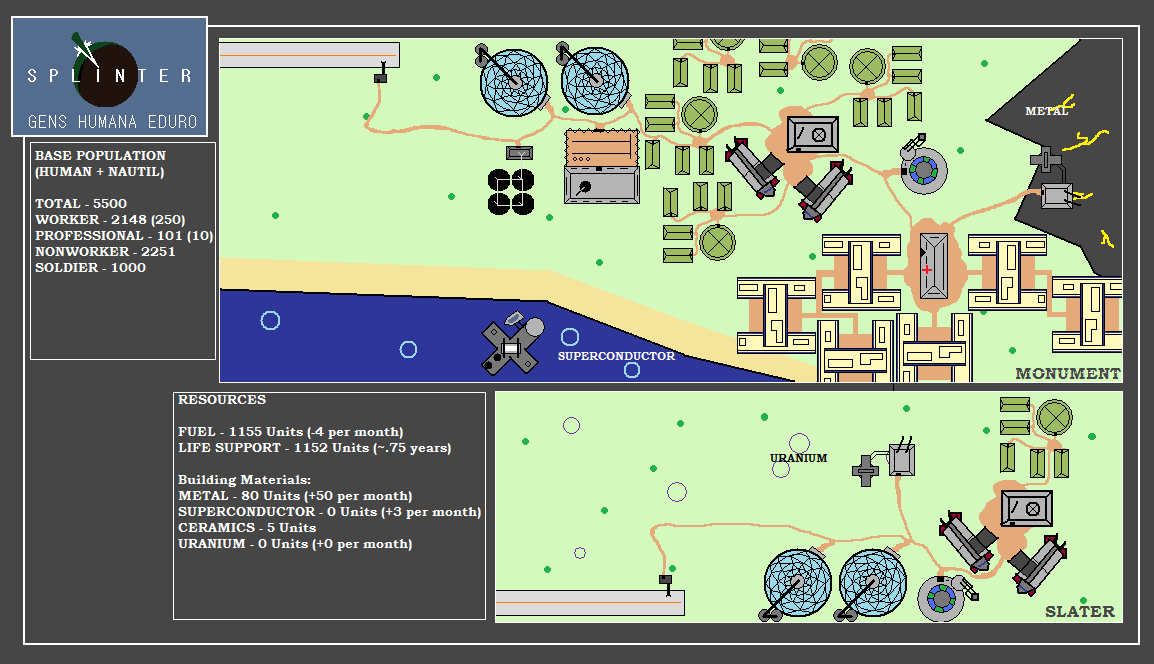Select the left geodesic dome in Monument
Screen dimensions: 1154x664
[x=514, y=83]
